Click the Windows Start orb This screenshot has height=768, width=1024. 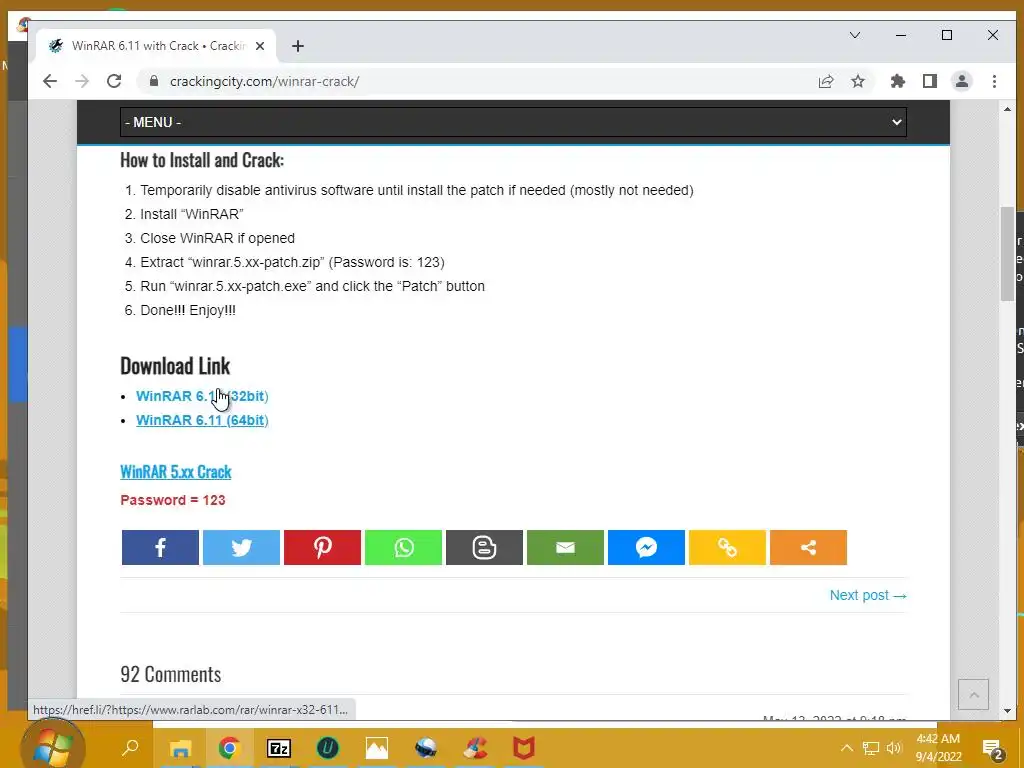click(x=53, y=746)
